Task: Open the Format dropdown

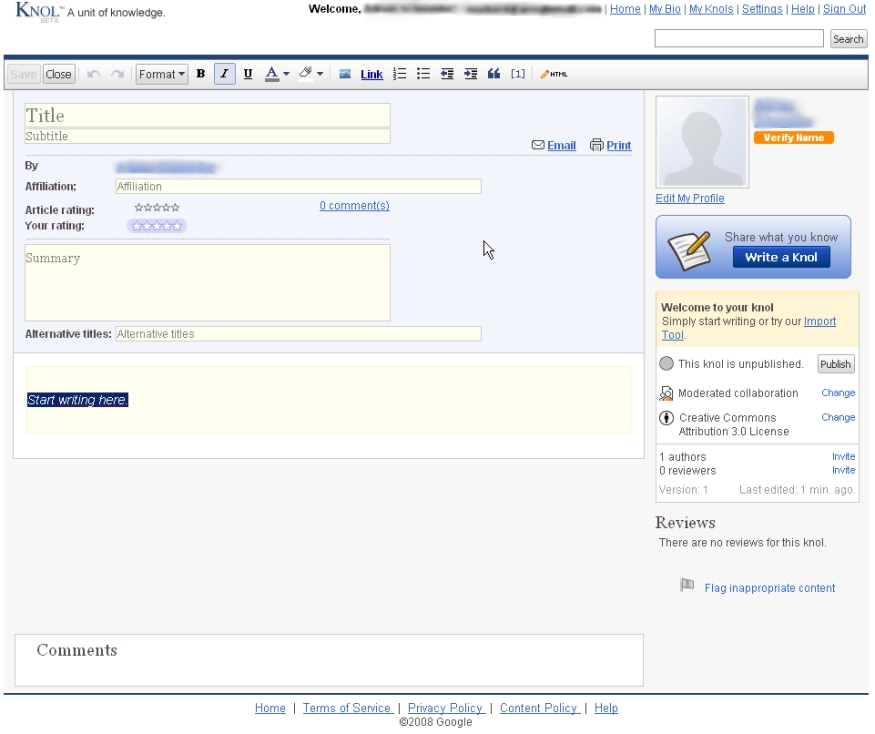Action: [x=162, y=74]
